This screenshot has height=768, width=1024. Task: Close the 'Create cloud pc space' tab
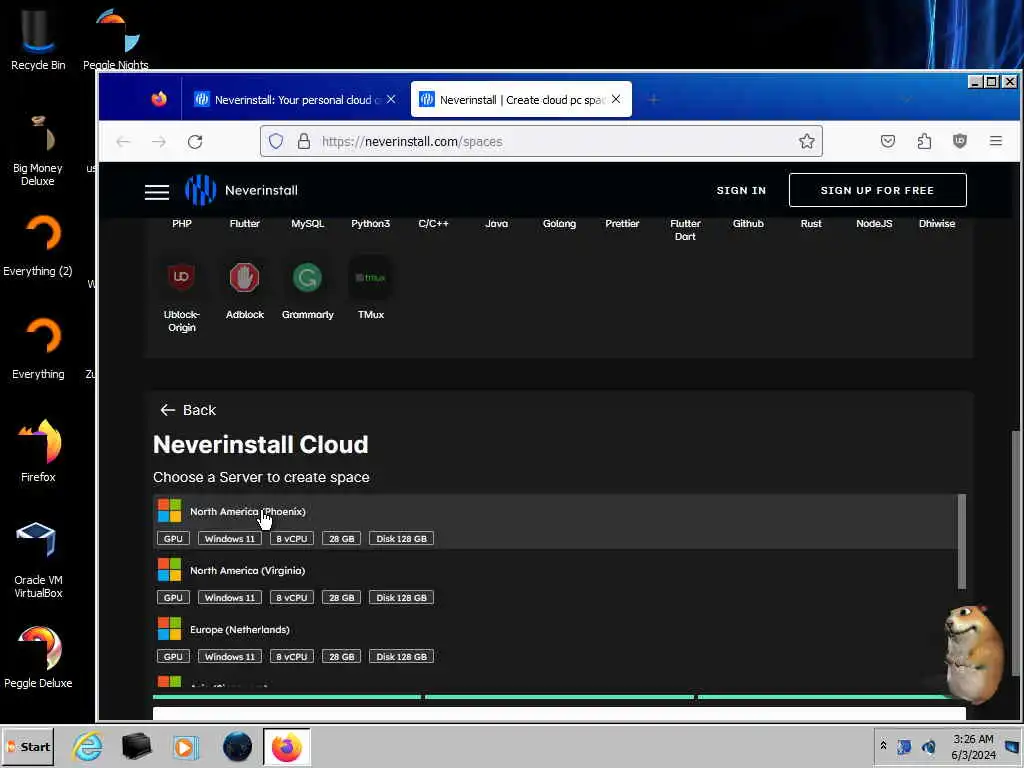click(x=616, y=99)
